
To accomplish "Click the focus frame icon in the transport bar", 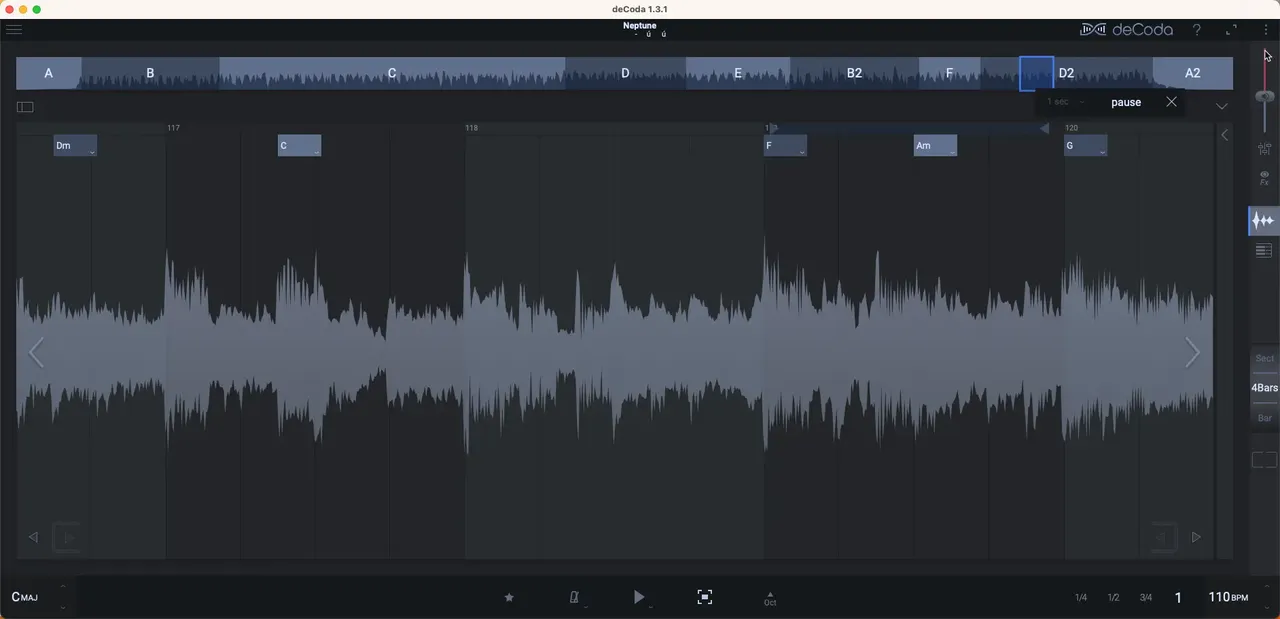I will 705,597.
